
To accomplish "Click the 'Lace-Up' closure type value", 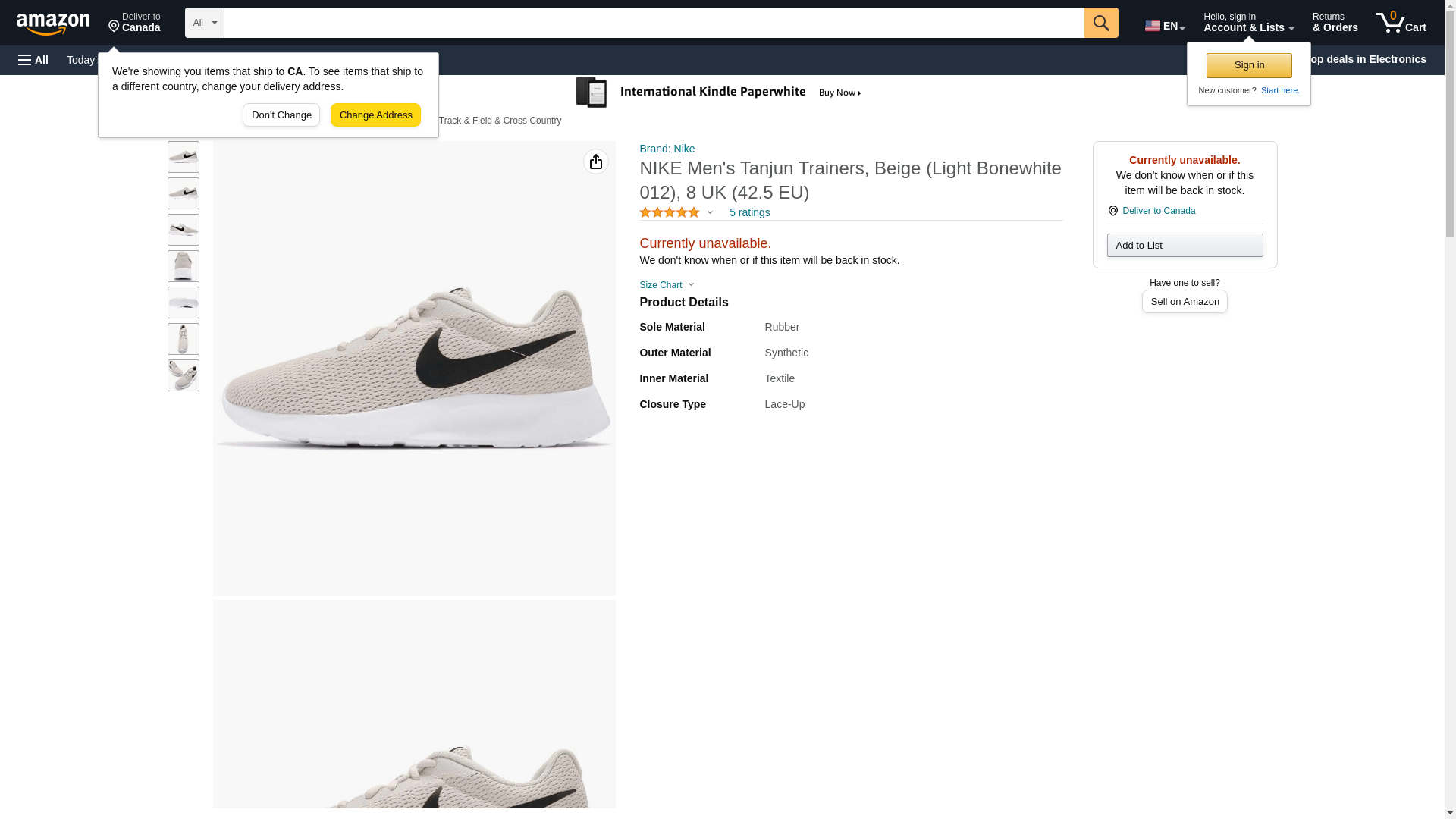I will pos(785,404).
